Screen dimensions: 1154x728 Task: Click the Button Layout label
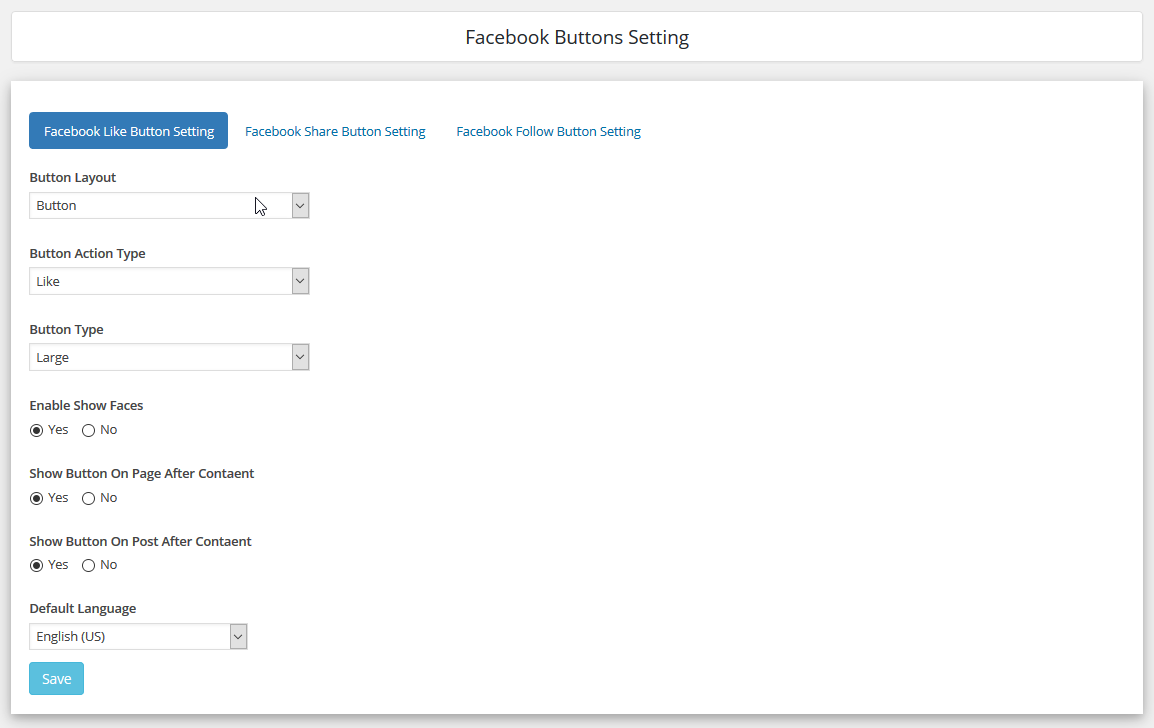point(73,177)
